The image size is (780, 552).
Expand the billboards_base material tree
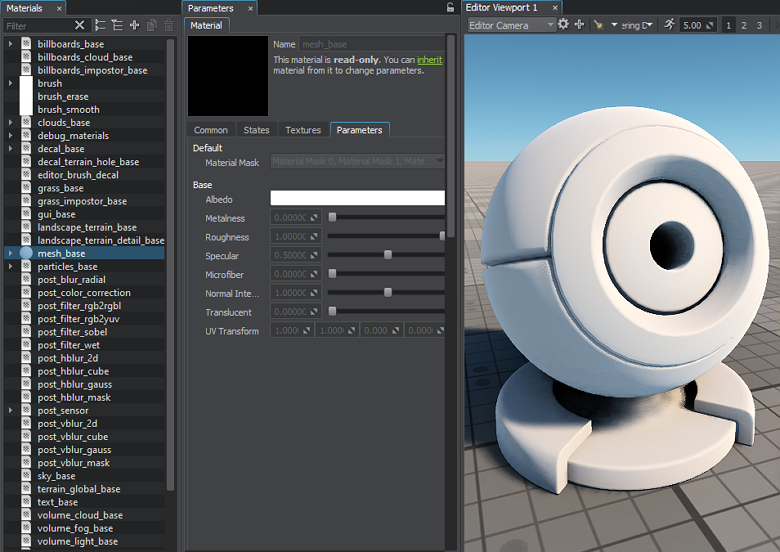[11, 45]
